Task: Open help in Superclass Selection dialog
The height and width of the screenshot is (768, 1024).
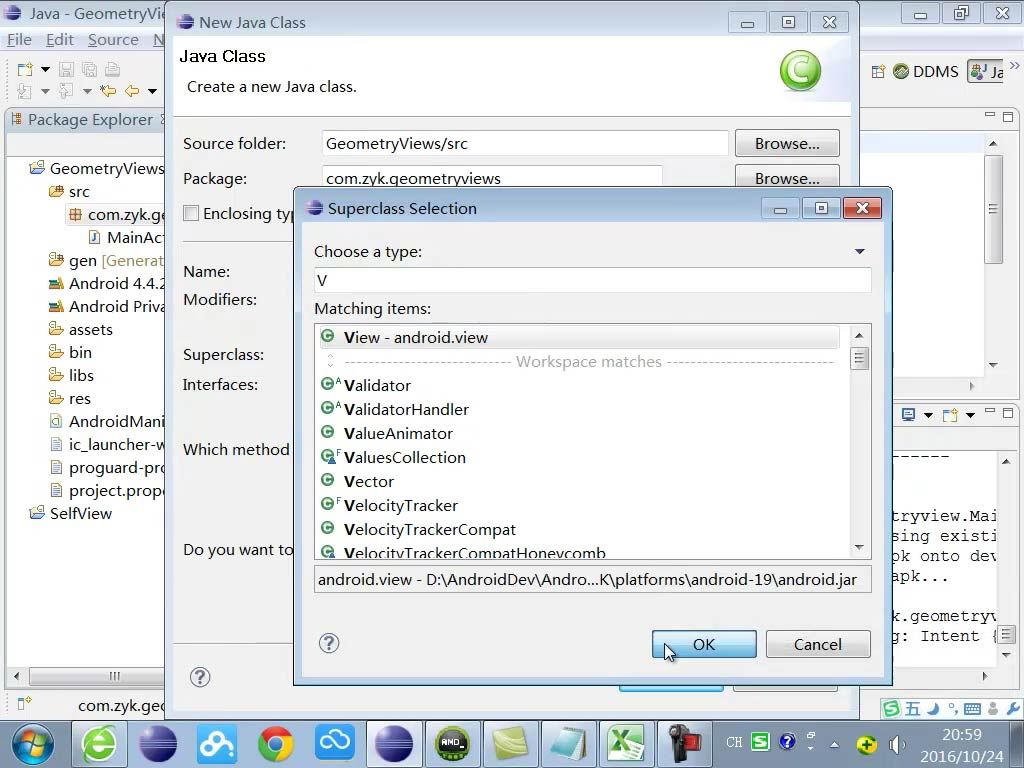Action: tap(329, 643)
